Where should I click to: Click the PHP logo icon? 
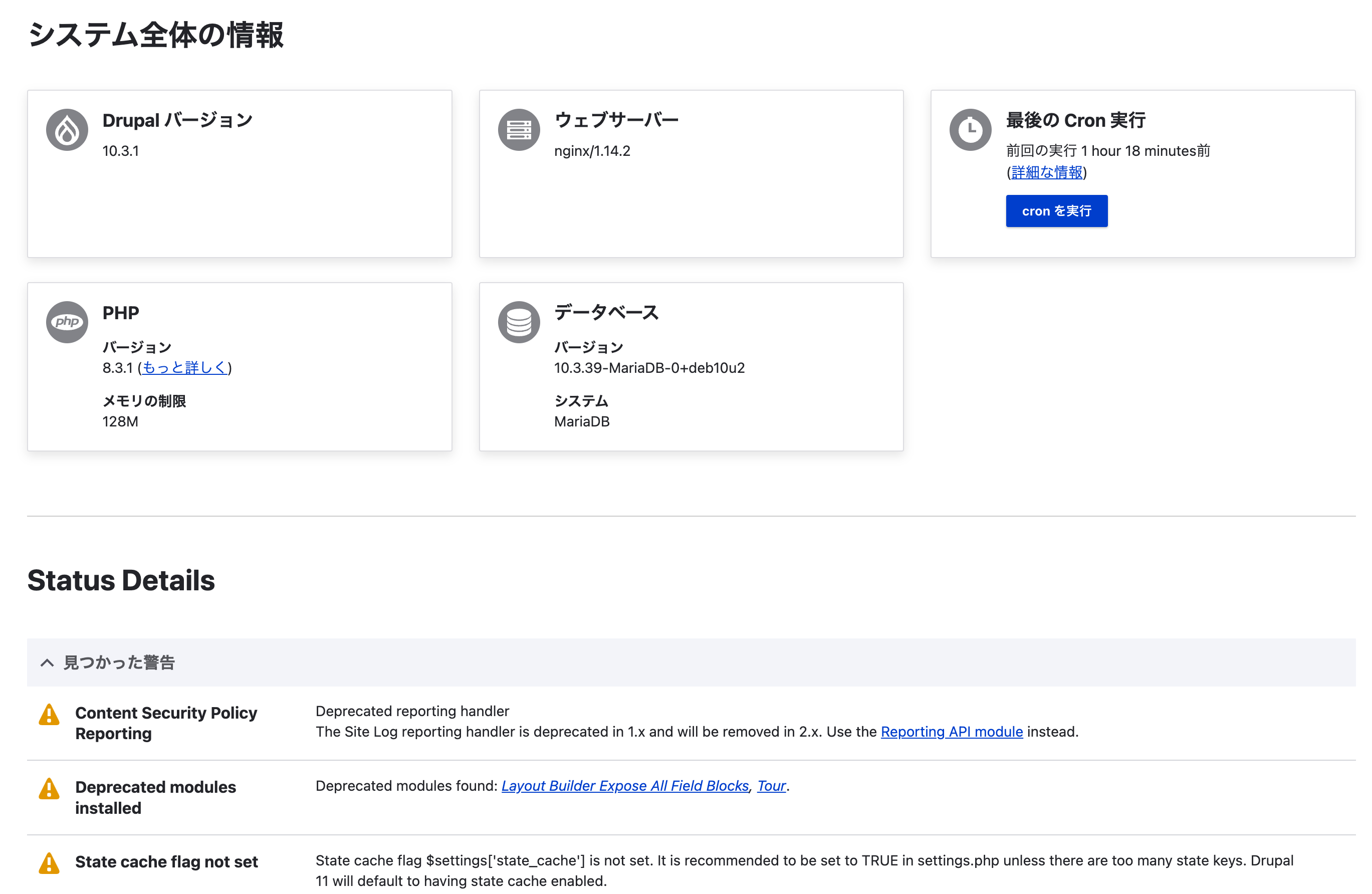pos(67,322)
